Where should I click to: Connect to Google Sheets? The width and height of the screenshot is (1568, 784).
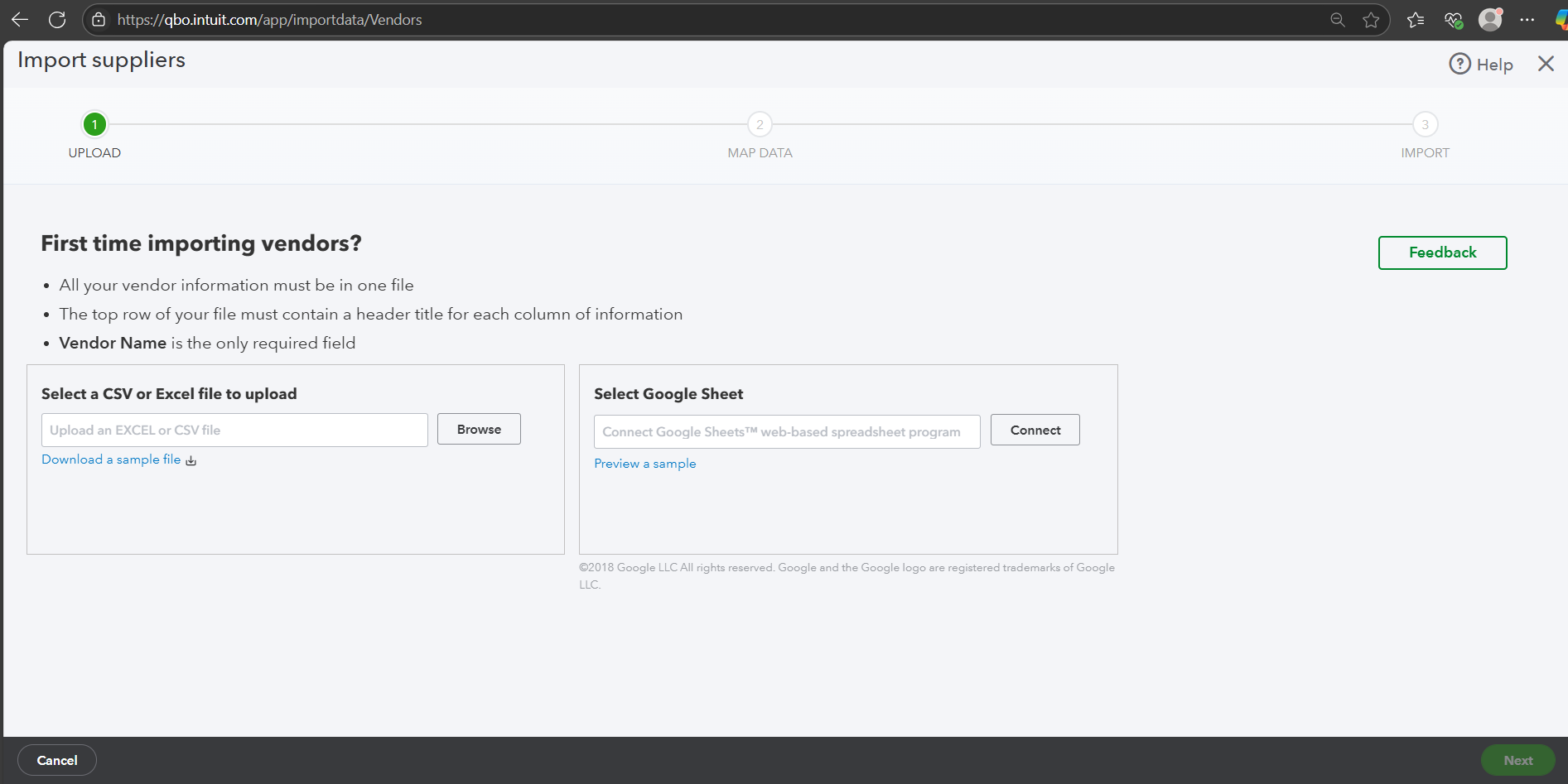pyautogui.click(x=1035, y=430)
